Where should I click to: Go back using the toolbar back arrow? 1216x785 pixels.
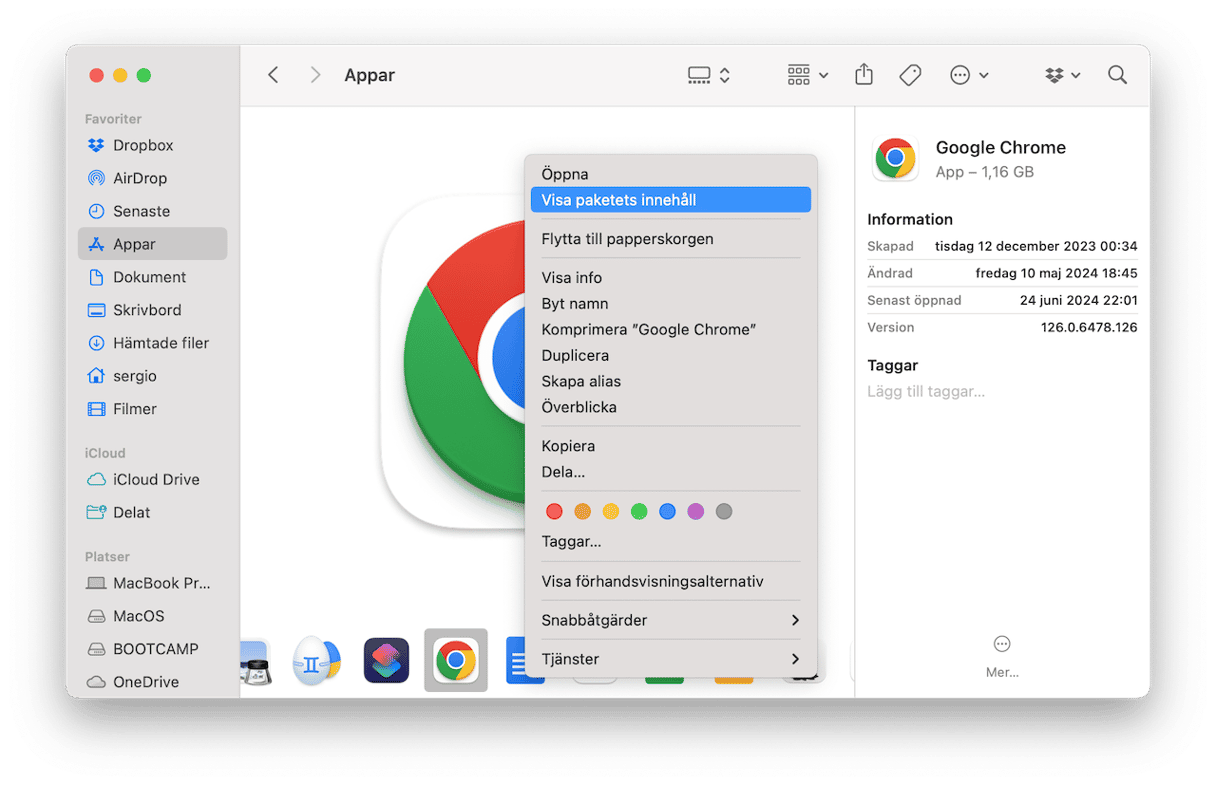tap(273, 75)
